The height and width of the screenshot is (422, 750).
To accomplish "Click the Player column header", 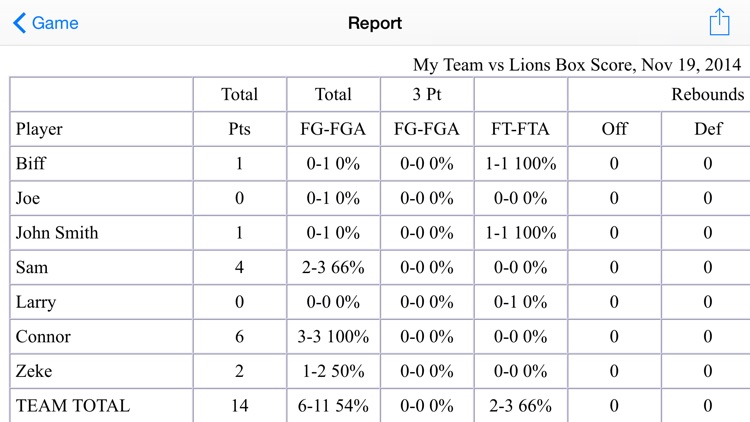I will pyautogui.click(x=39, y=129).
